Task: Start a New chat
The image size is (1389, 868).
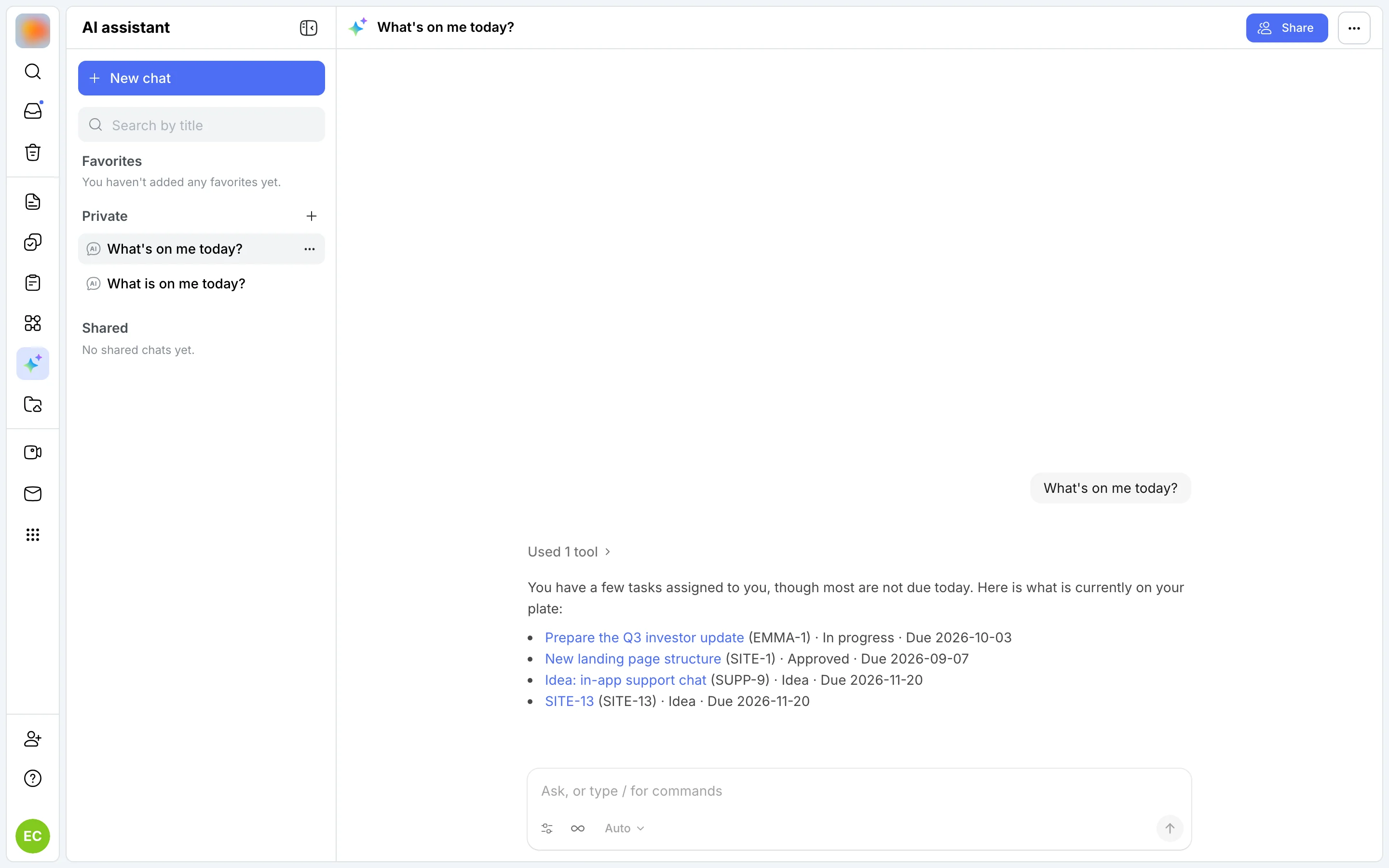Action: click(x=202, y=78)
